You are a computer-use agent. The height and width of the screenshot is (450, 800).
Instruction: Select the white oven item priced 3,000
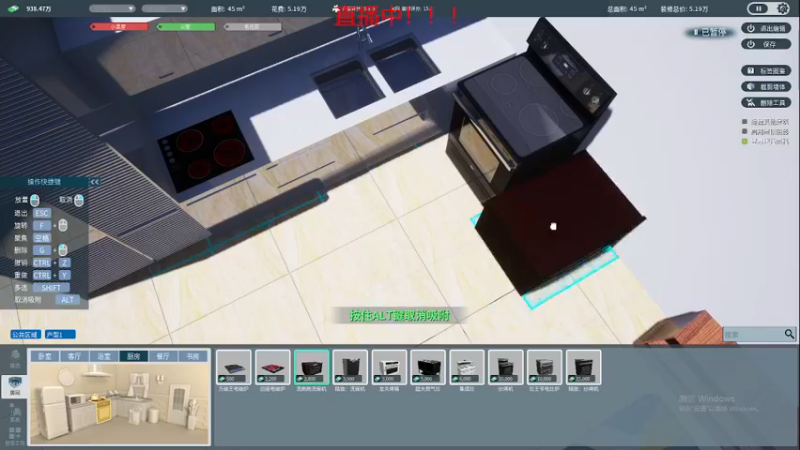[389, 367]
